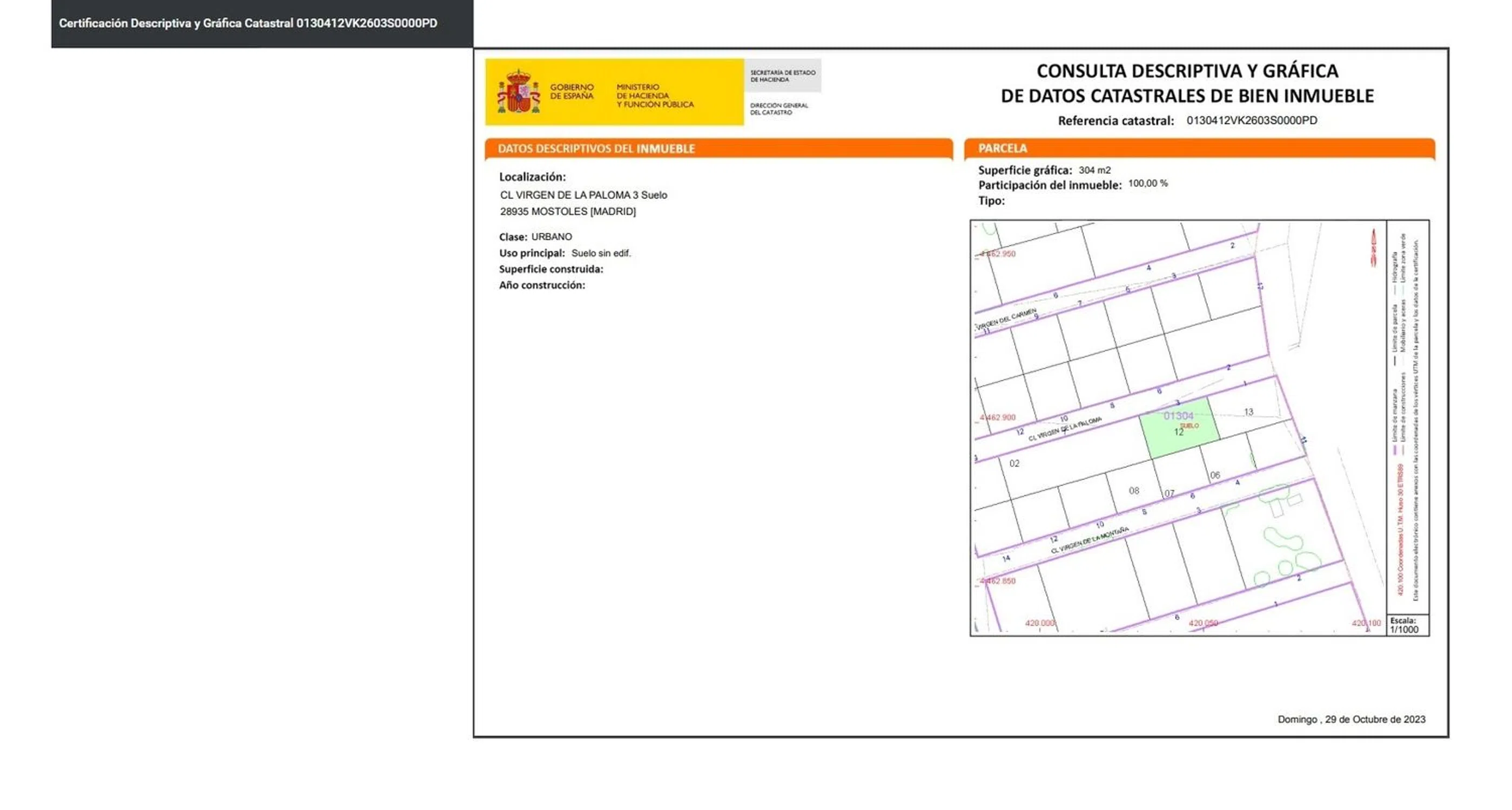Viewport: 1512px width, 810px height.
Task: Click the Gobierno de España logo text
Action: coord(571,92)
